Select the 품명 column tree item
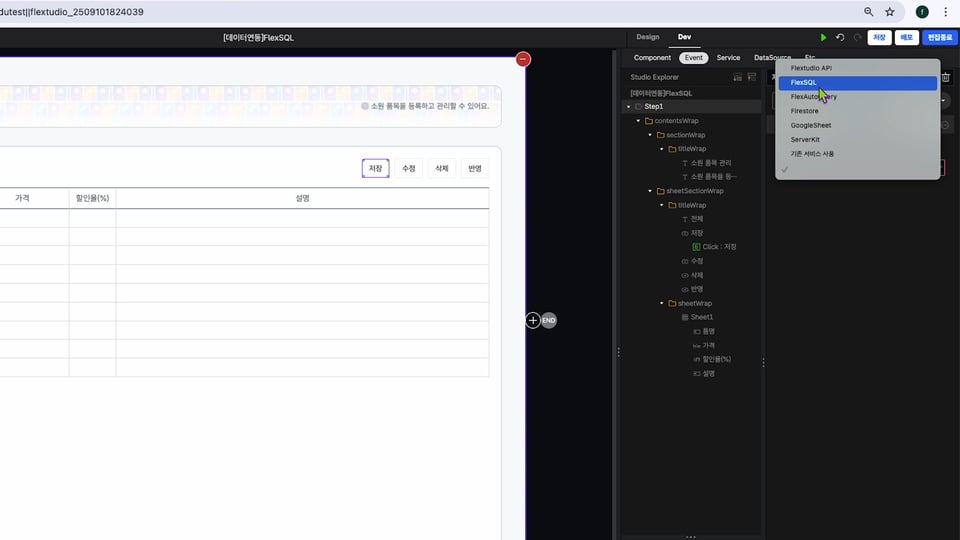The image size is (960, 540). [708, 331]
